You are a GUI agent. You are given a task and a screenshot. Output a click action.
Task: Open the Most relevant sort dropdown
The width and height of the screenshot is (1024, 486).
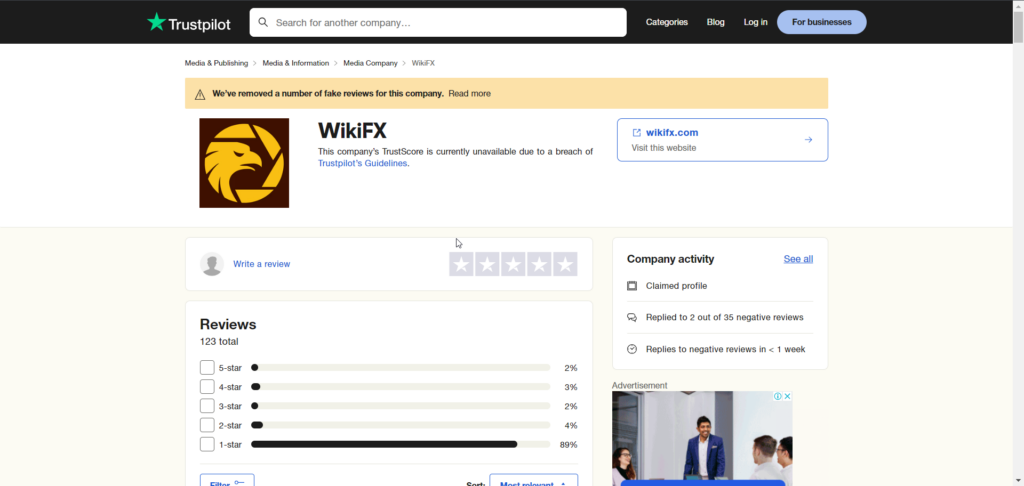pyautogui.click(x=534, y=480)
